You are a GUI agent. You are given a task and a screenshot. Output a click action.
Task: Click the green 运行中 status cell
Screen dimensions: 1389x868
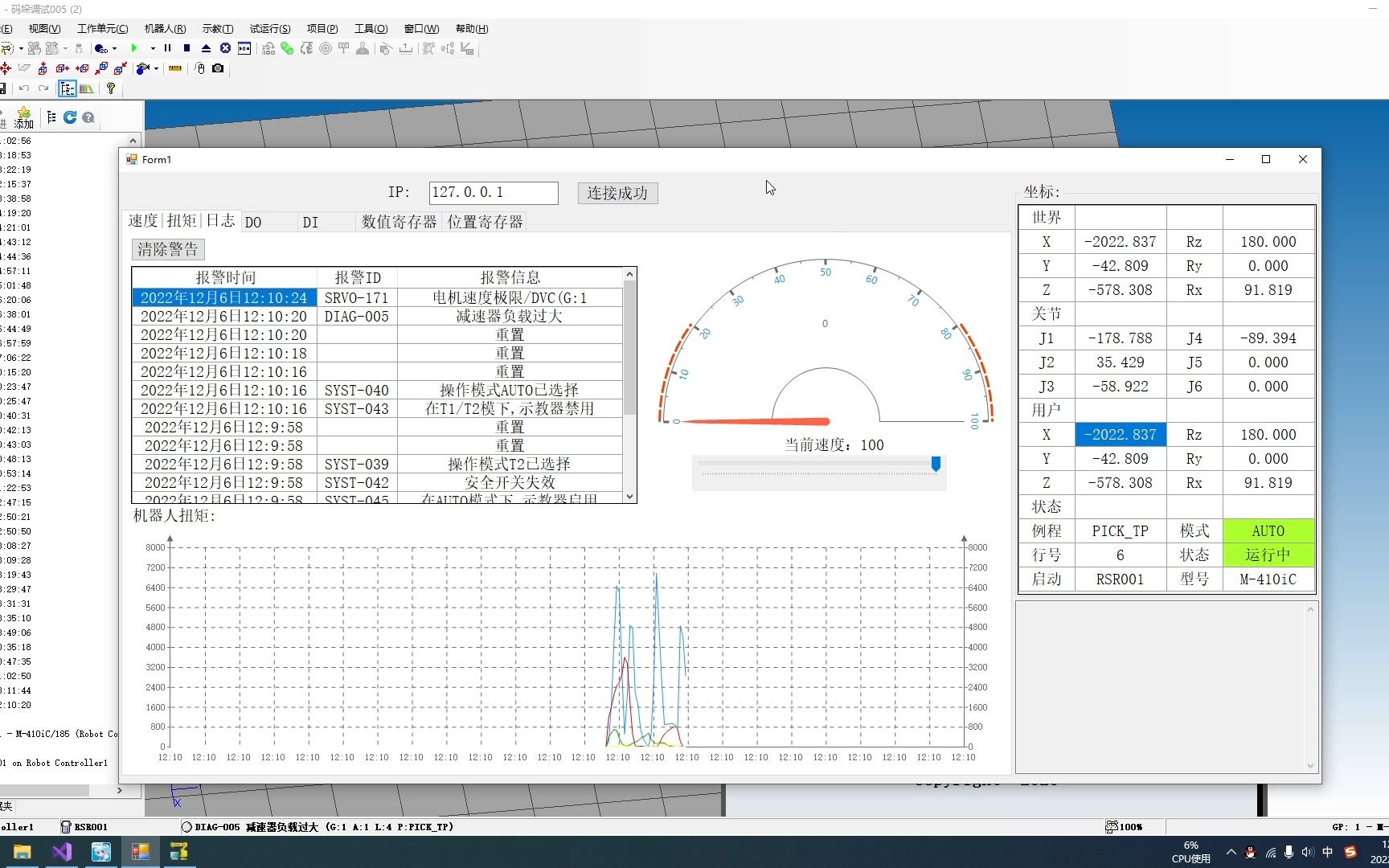1268,555
